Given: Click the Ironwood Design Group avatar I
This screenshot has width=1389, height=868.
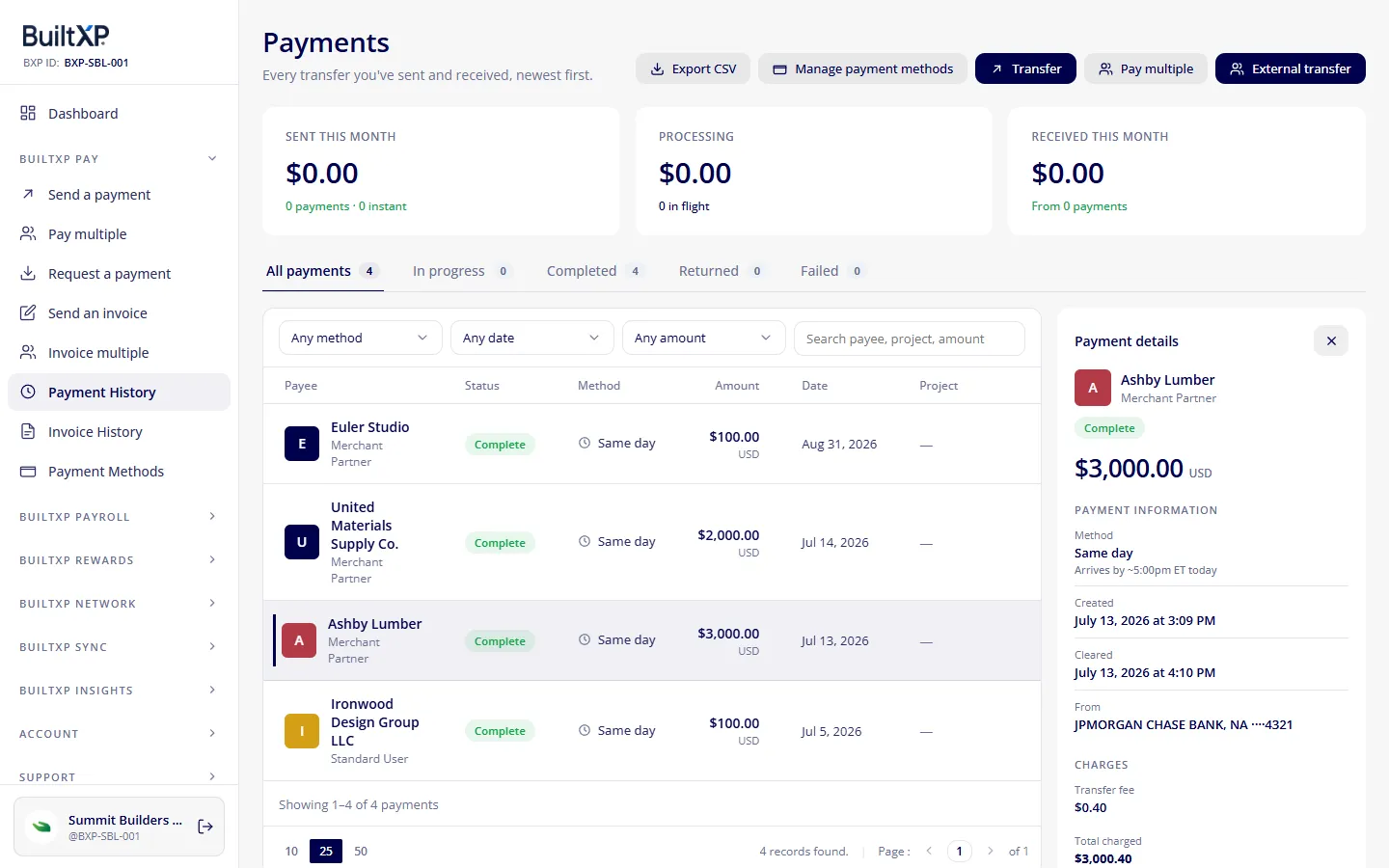Looking at the screenshot, I should point(302,731).
